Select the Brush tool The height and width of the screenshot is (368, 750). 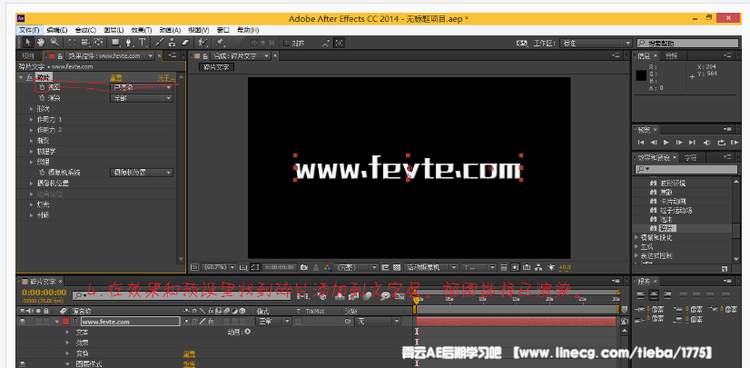[x=160, y=43]
